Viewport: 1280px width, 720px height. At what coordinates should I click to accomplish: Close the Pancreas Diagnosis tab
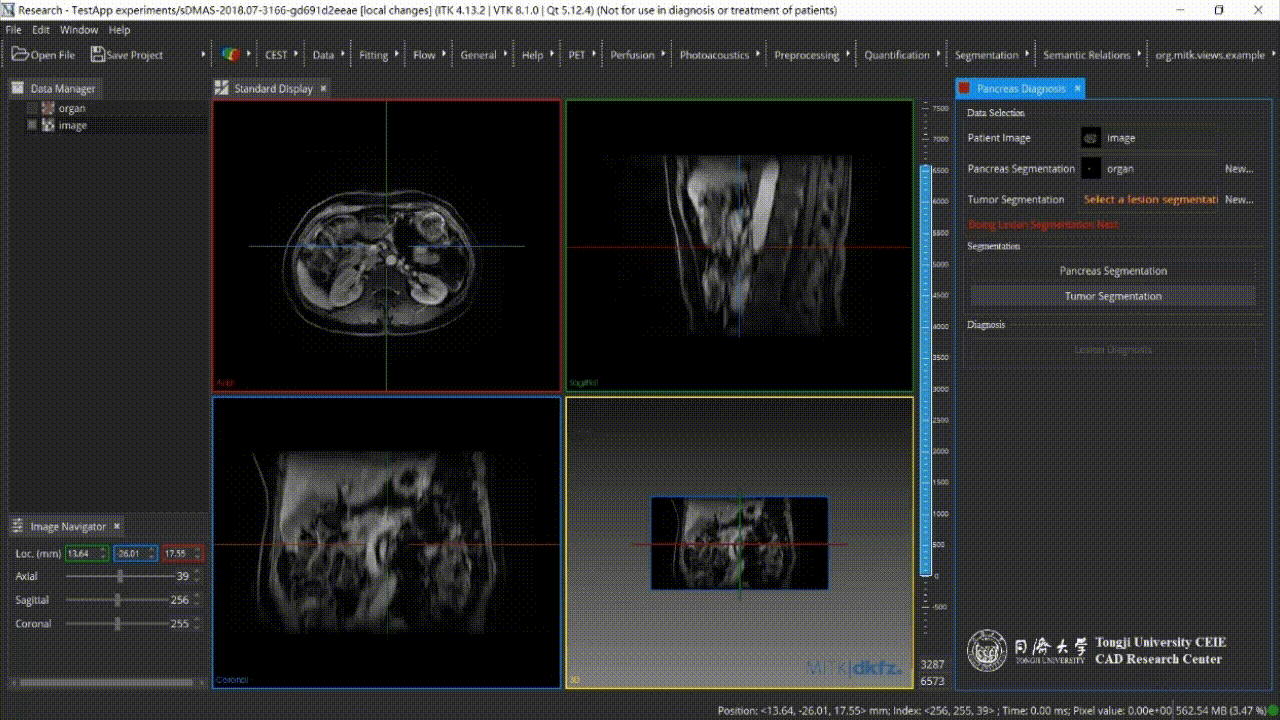(1077, 88)
